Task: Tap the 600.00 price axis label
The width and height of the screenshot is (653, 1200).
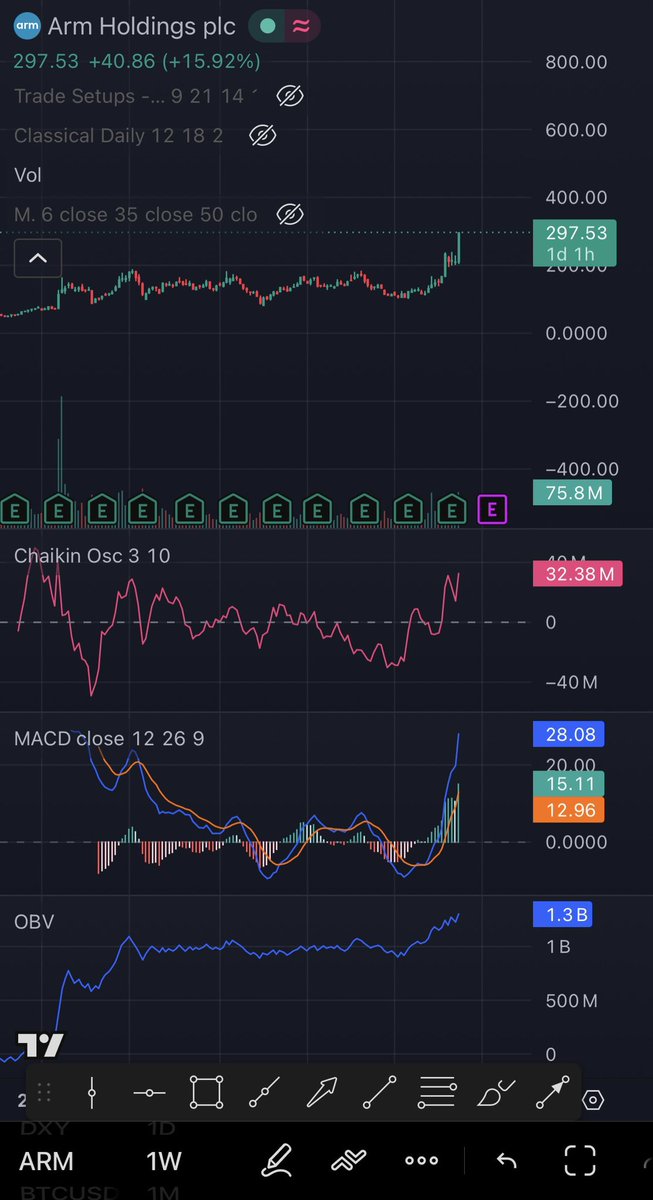Action: 576,130
